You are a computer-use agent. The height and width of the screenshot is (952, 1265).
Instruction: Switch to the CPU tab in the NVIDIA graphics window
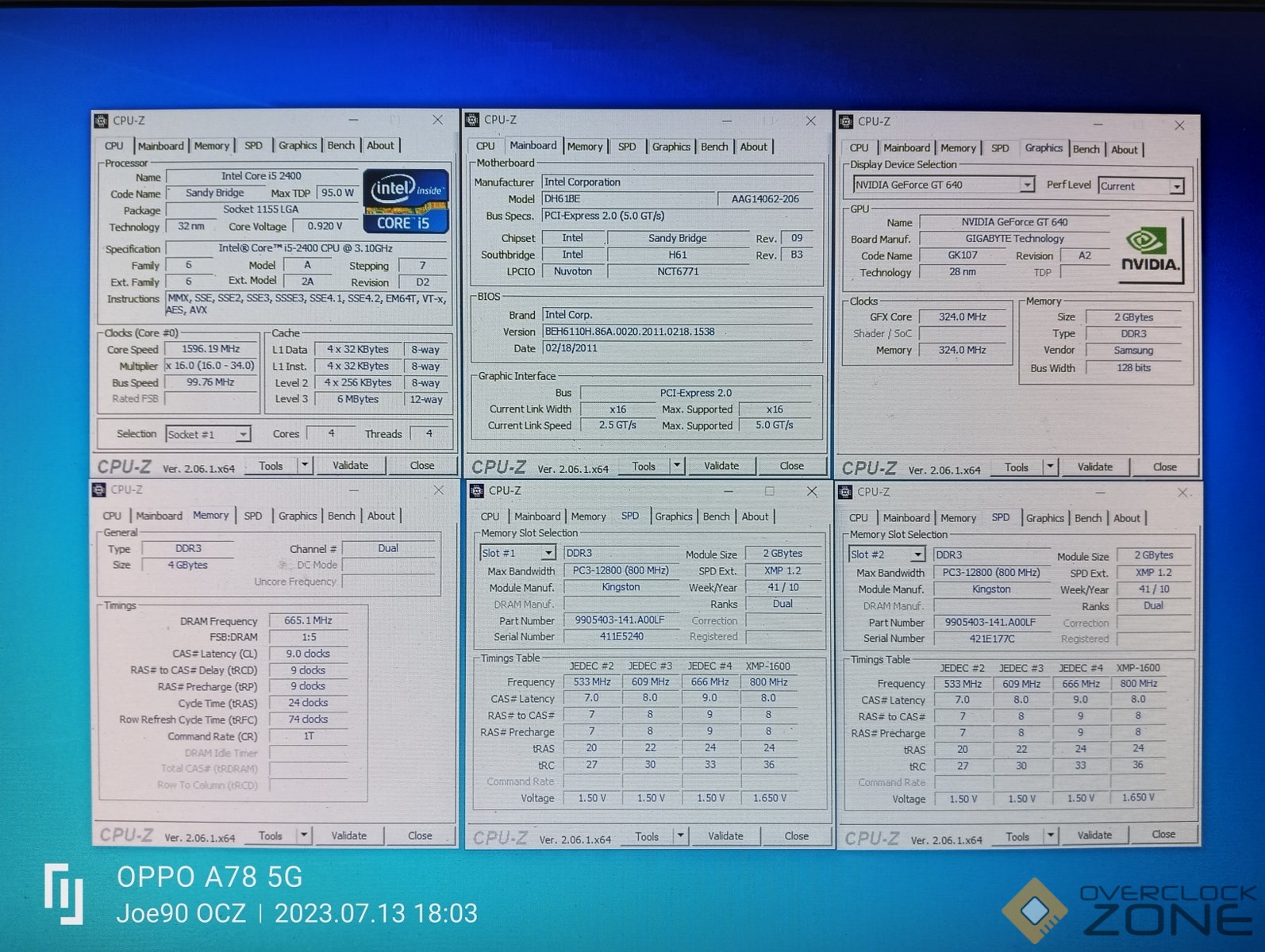[859, 148]
